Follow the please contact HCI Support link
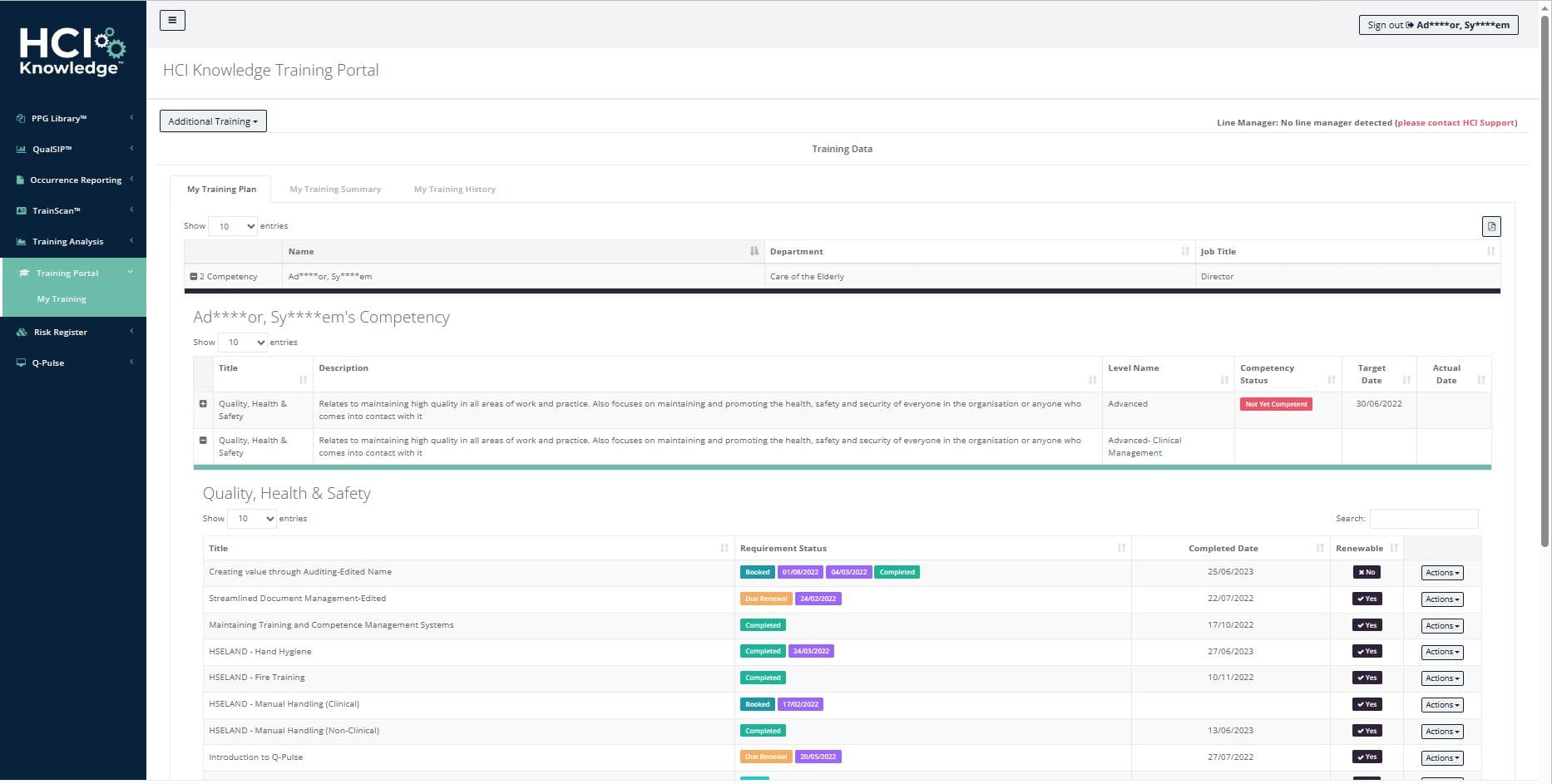This screenshot has width=1552, height=784. 1456,122
